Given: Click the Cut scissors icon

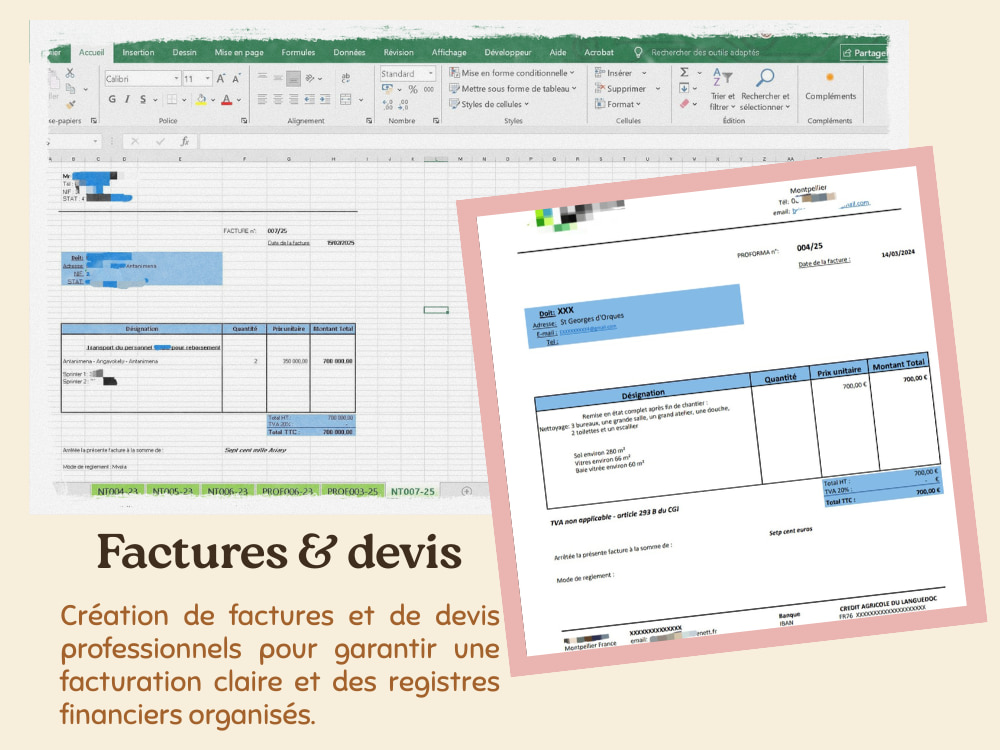Looking at the screenshot, I should click(x=70, y=73).
